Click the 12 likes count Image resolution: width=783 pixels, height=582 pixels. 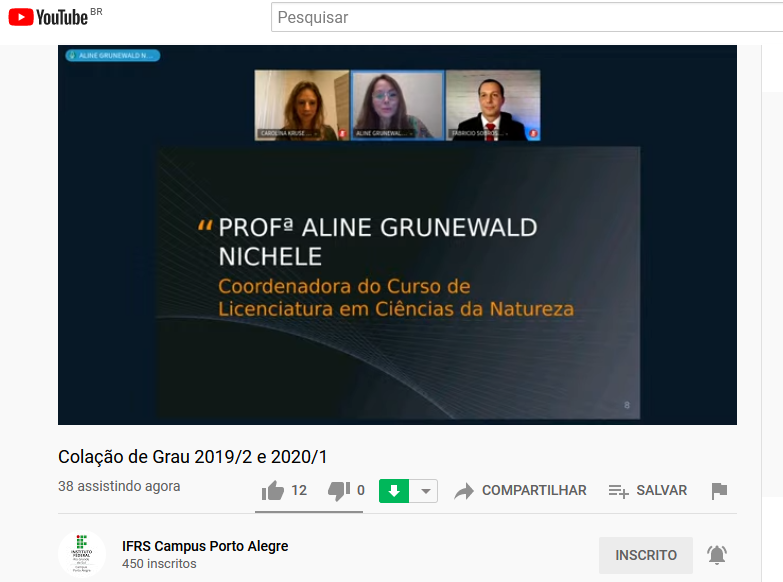[299, 490]
